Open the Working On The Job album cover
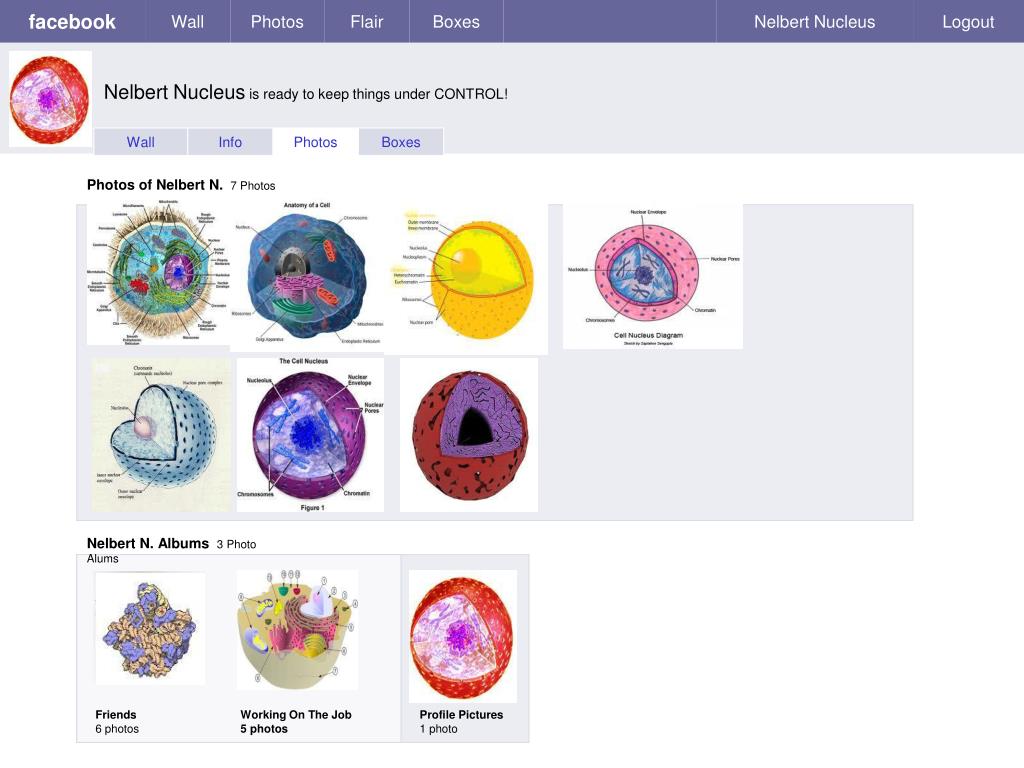This screenshot has width=1024, height=768. [x=297, y=630]
